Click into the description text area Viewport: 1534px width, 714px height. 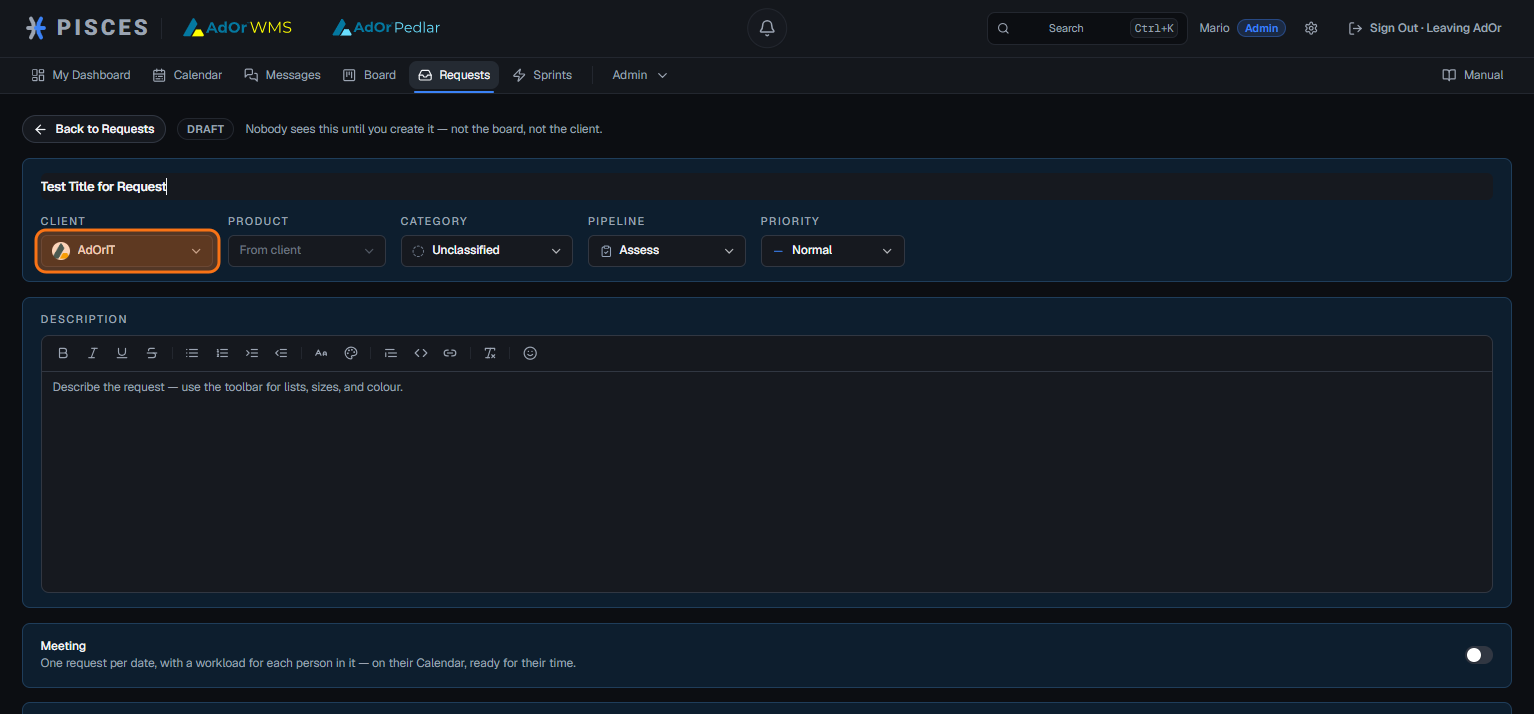coord(767,481)
